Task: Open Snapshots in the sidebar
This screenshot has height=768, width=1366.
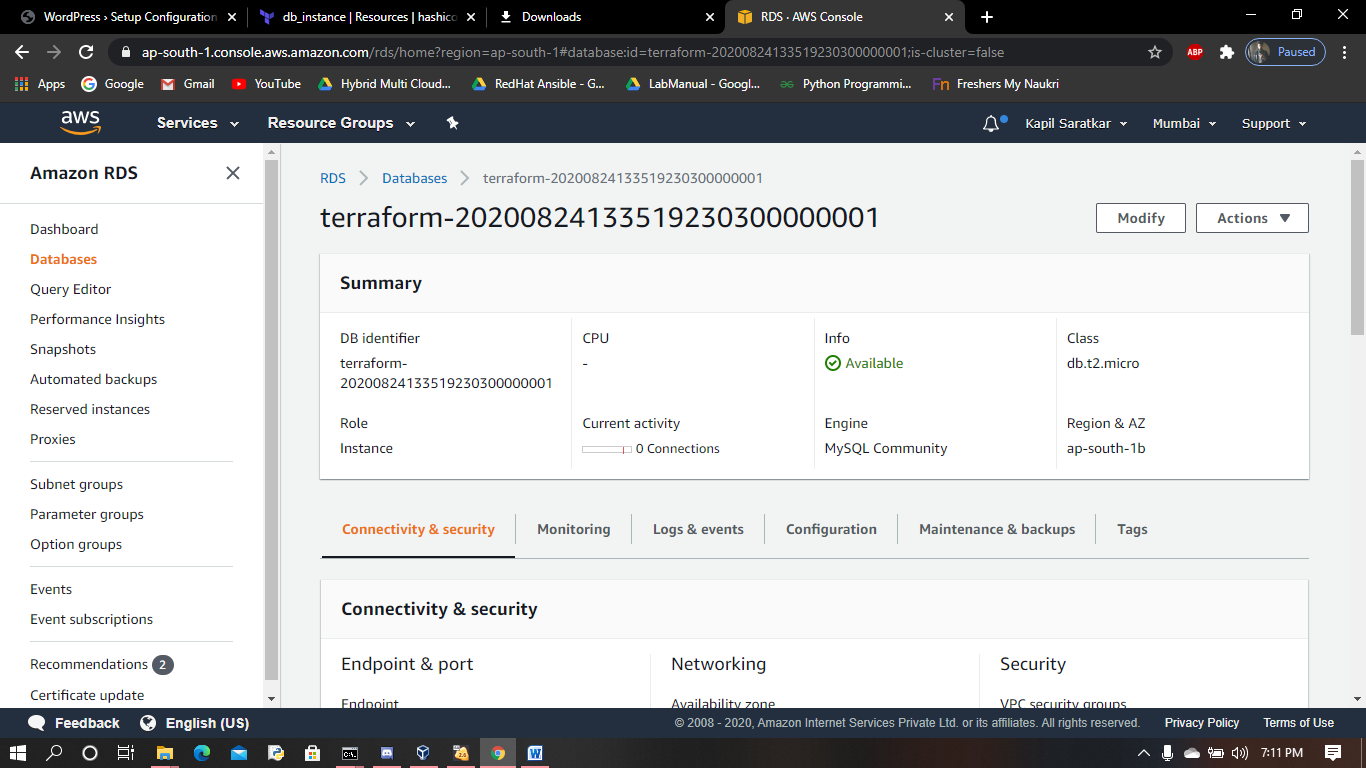Action: 63,349
